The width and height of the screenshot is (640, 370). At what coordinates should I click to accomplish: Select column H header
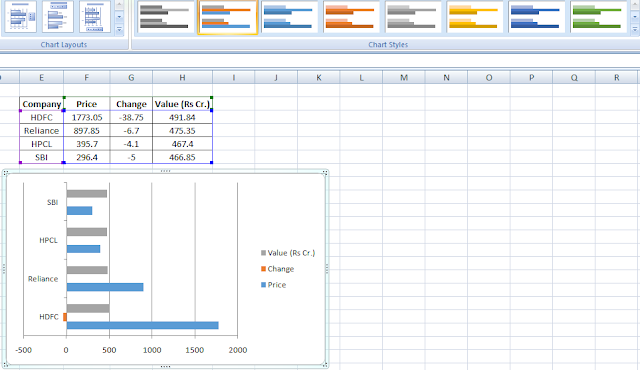pos(182,78)
